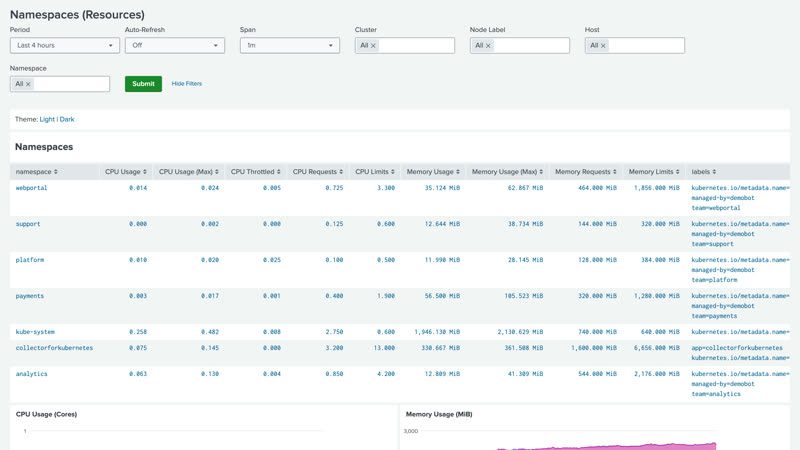Sort table by Memory Limits column
The width and height of the screenshot is (800, 450).
coord(654,172)
